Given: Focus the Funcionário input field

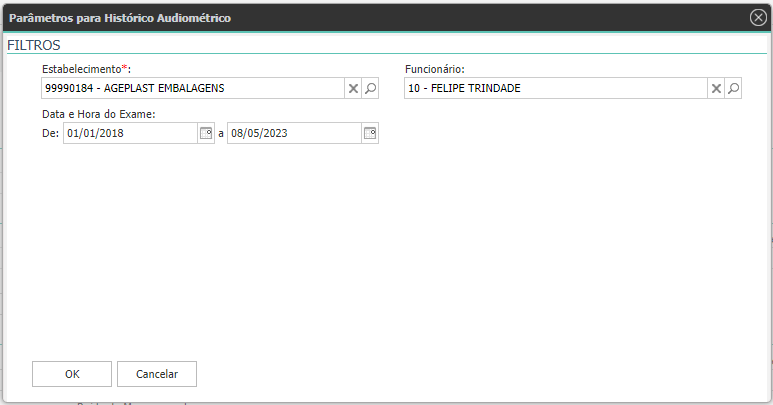Looking at the screenshot, I should click(556, 88).
